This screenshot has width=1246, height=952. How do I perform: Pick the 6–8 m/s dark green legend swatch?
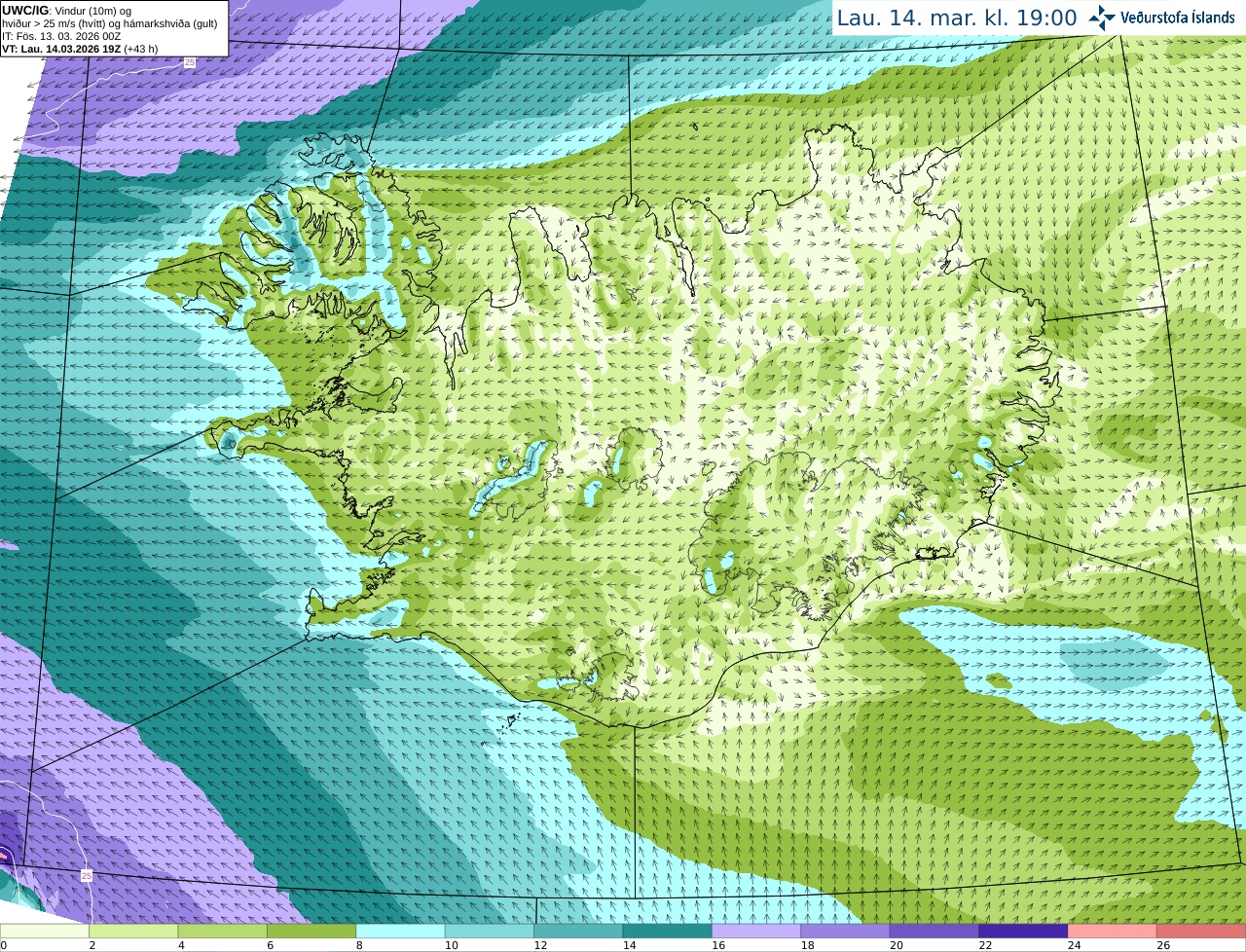311,931
